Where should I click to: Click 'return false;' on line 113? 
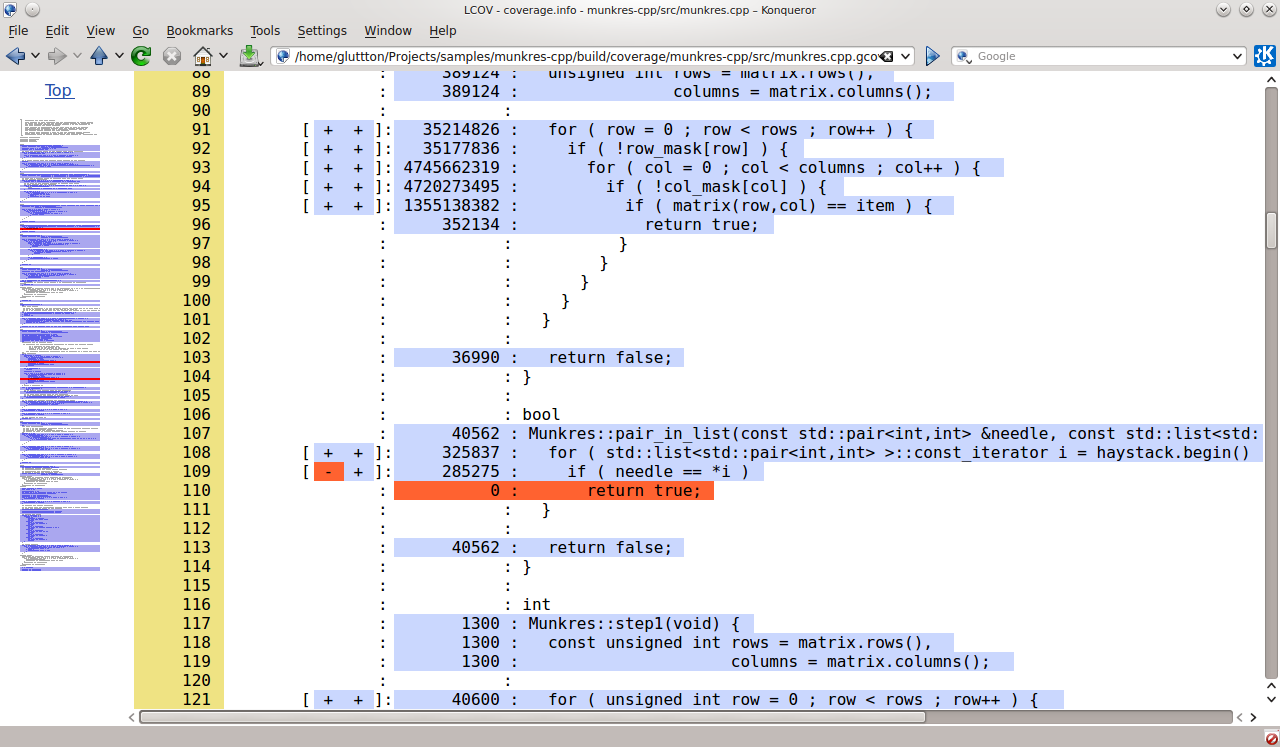pos(610,547)
